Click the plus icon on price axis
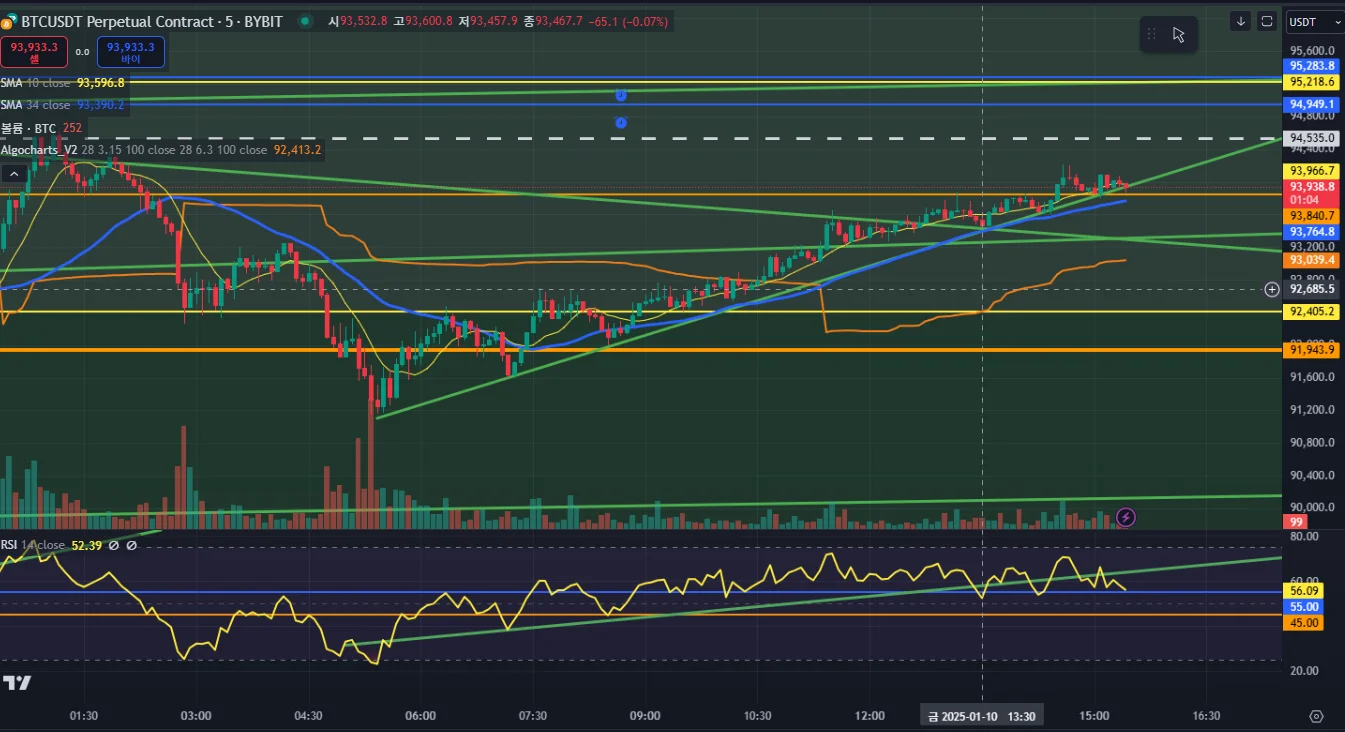The height and width of the screenshot is (732, 1345). [x=1272, y=289]
